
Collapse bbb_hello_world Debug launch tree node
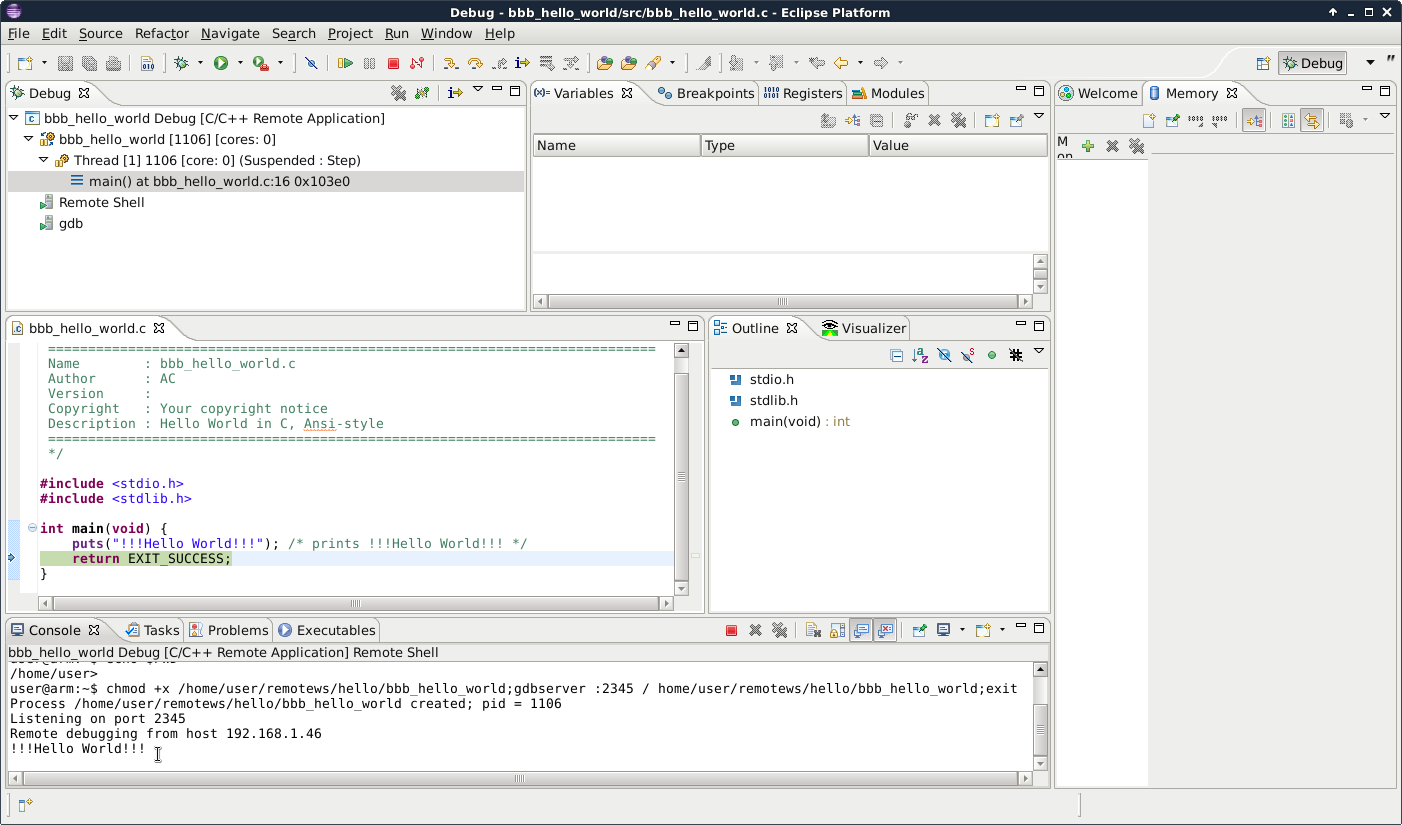14,118
